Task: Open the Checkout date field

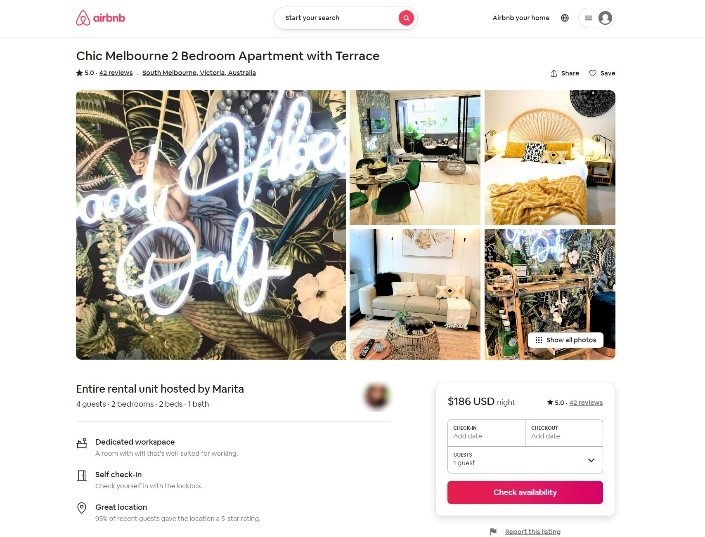Action: point(564,433)
